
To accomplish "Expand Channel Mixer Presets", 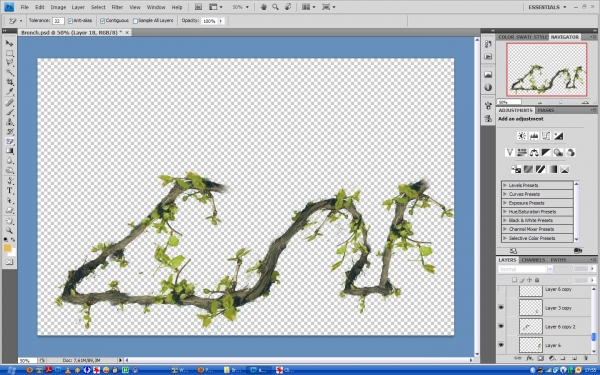I will pyautogui.click(x=505, y=229).
